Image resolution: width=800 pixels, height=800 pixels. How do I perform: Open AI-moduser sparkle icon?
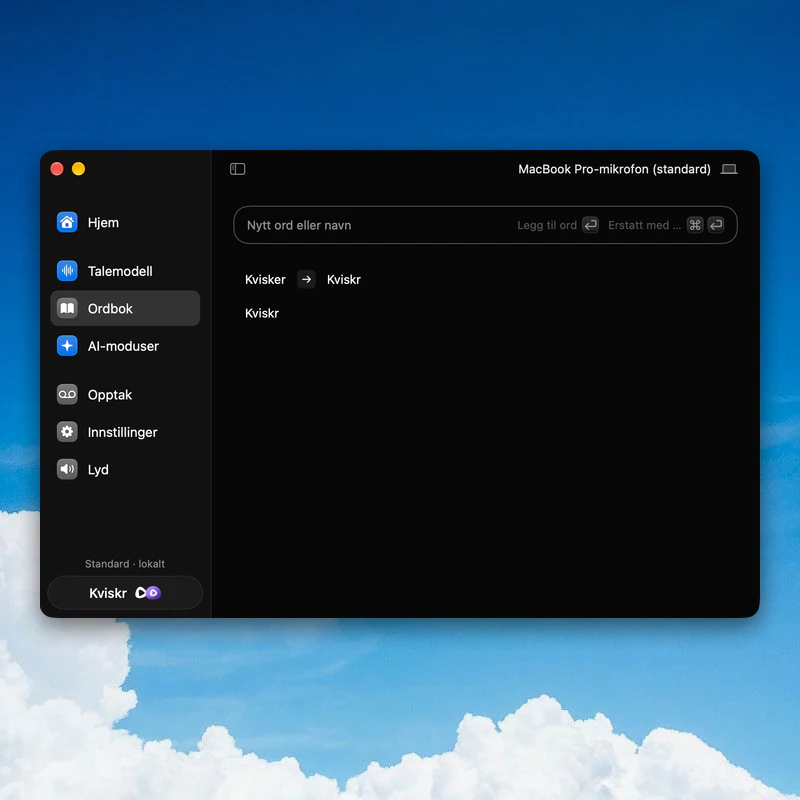(x=67, y=346)
